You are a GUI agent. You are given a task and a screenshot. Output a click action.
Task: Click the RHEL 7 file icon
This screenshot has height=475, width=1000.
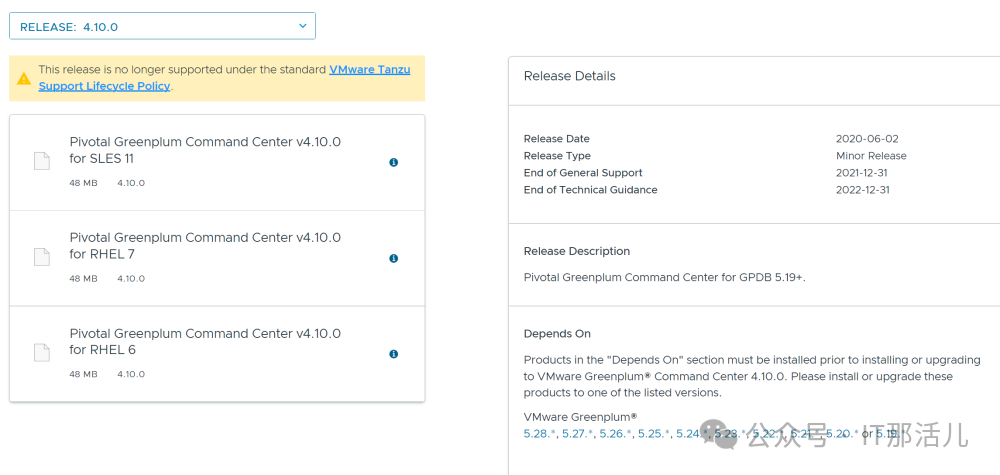[x=42, y=257]
